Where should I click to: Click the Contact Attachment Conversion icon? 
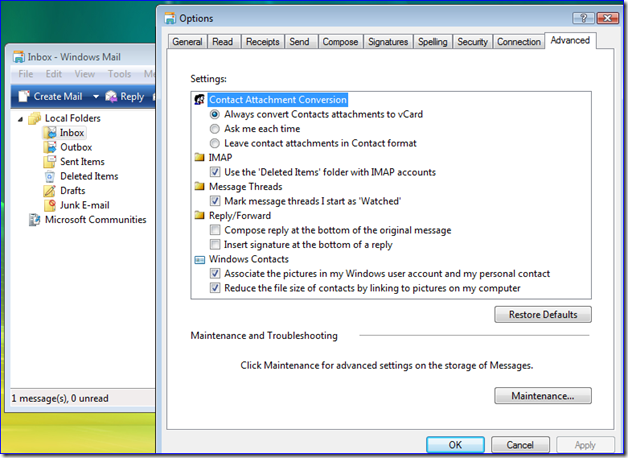tap(199, 99)
